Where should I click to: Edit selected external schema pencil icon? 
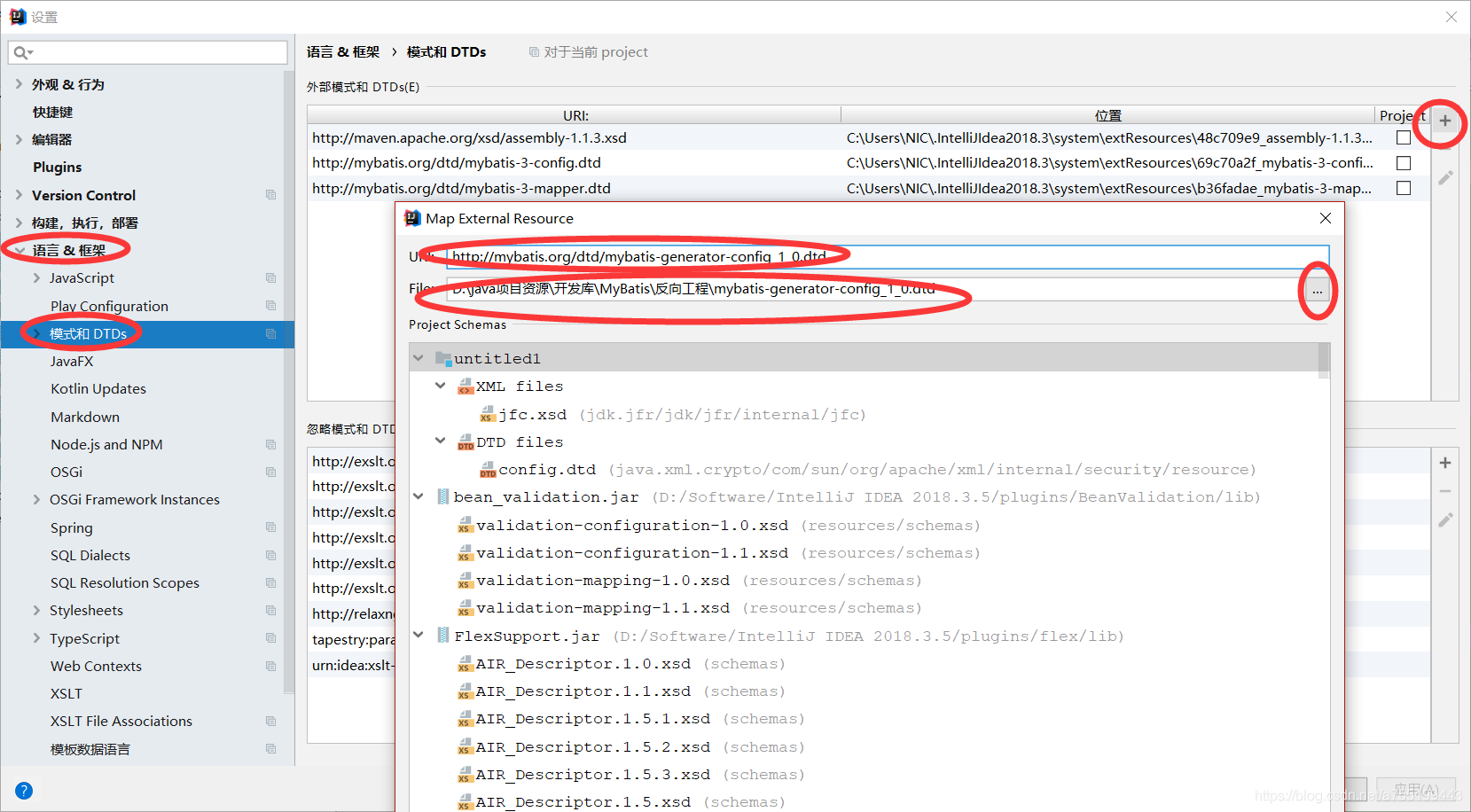[x=1445, y=177]
